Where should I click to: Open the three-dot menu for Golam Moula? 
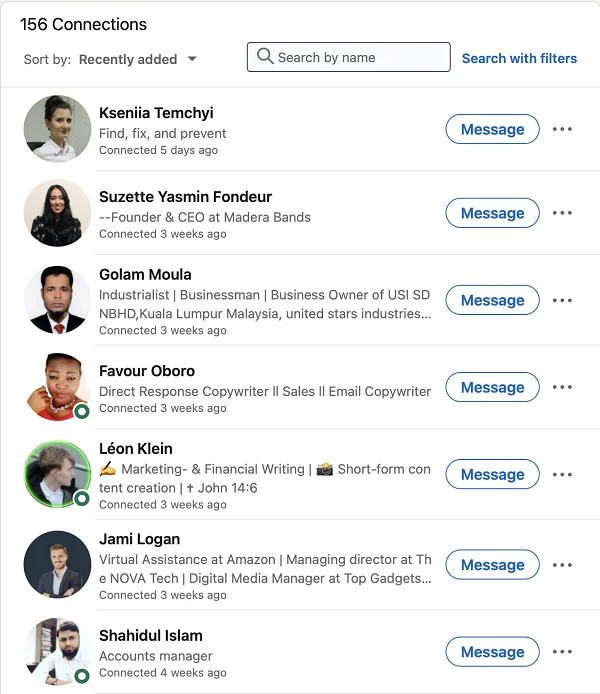[562, 300]
